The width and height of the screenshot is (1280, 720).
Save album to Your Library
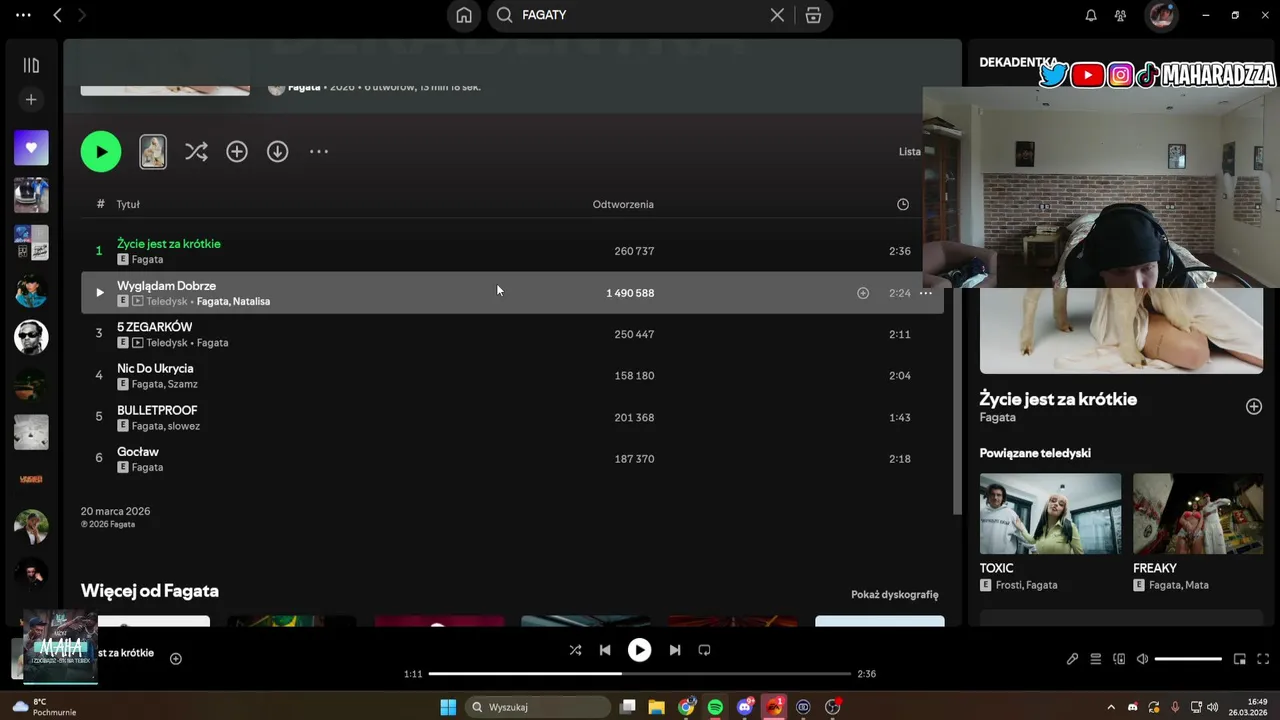pyautogui.click(x=237, y=152)
